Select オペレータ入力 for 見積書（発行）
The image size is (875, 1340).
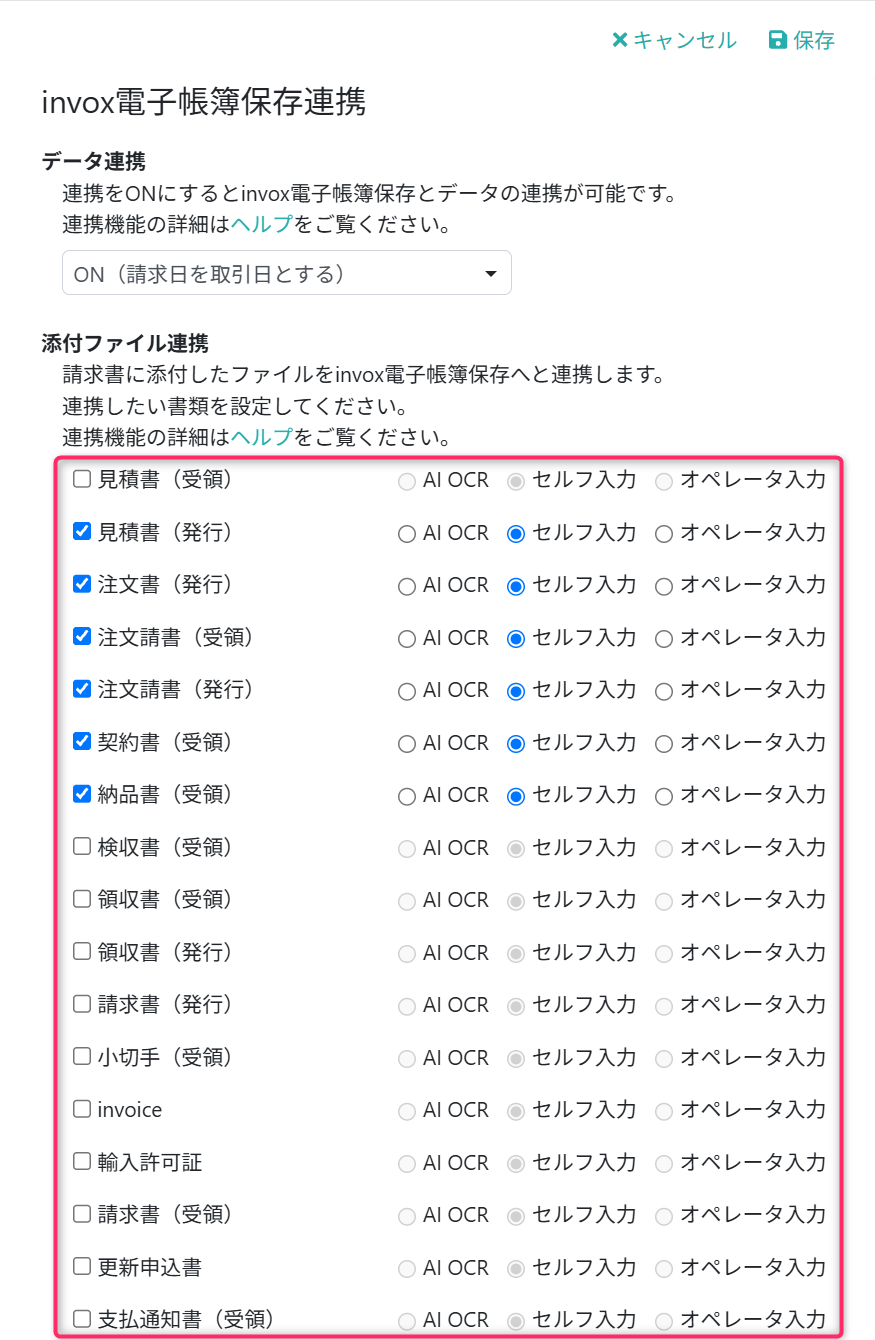(x=664, y=534)
